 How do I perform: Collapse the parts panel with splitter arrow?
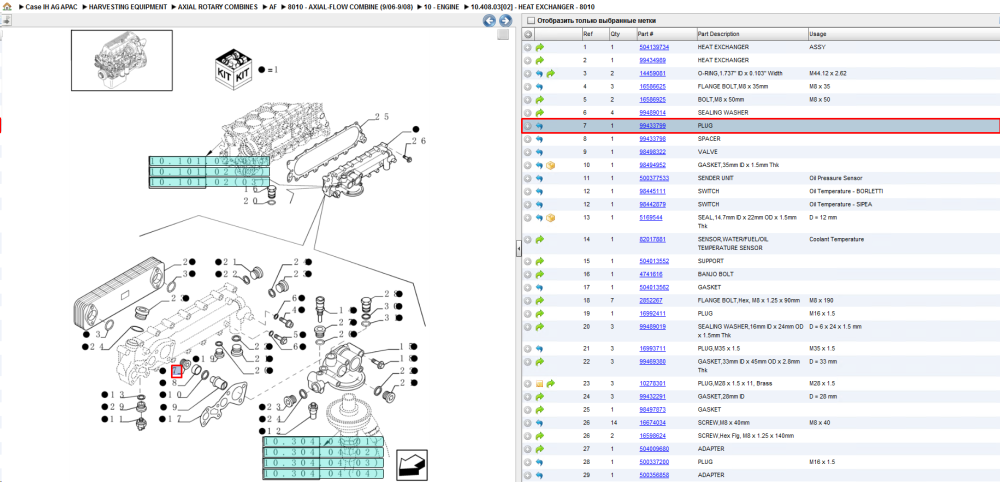point(519,249)
